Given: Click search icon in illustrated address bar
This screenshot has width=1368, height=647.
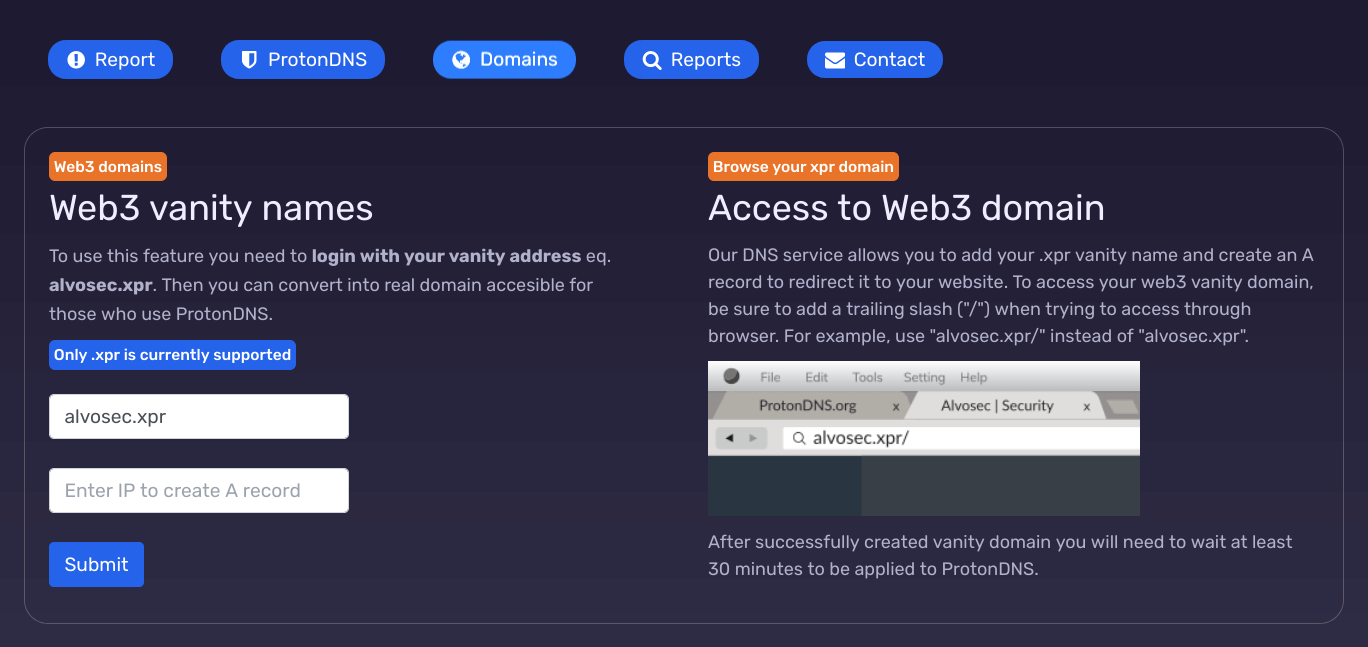Looking at the screenshot, I should point(798,438).
